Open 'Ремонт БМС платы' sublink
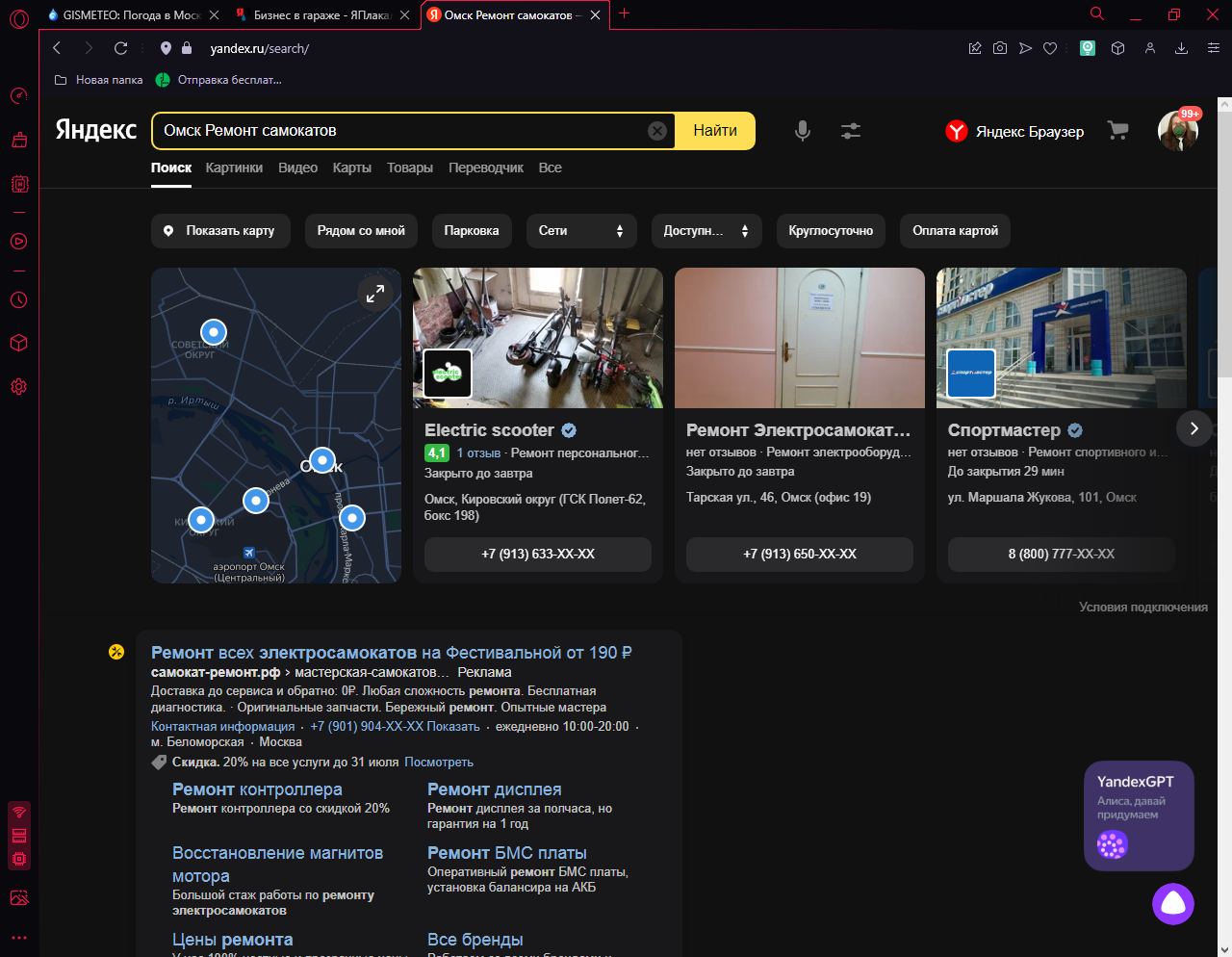This screenshot has width=1232, height=957. coord(507,853)
